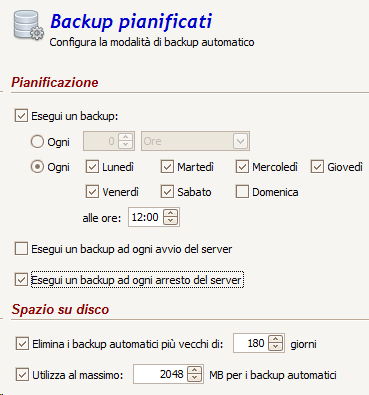369x395 pixels.
Task: Click the database backup icon
Action: click(x=29, y=26)
